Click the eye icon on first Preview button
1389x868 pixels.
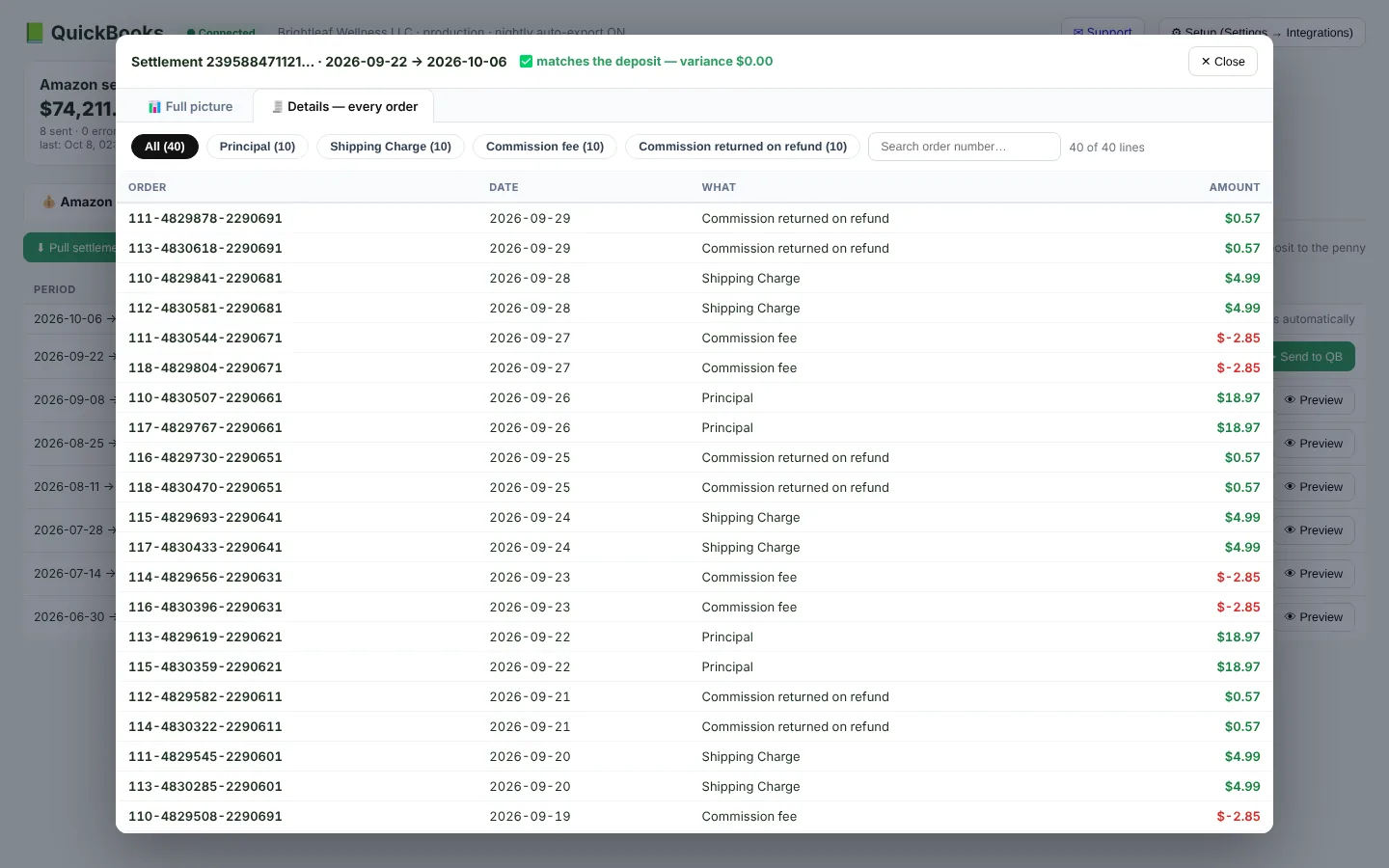click(x=1290, y=400)
